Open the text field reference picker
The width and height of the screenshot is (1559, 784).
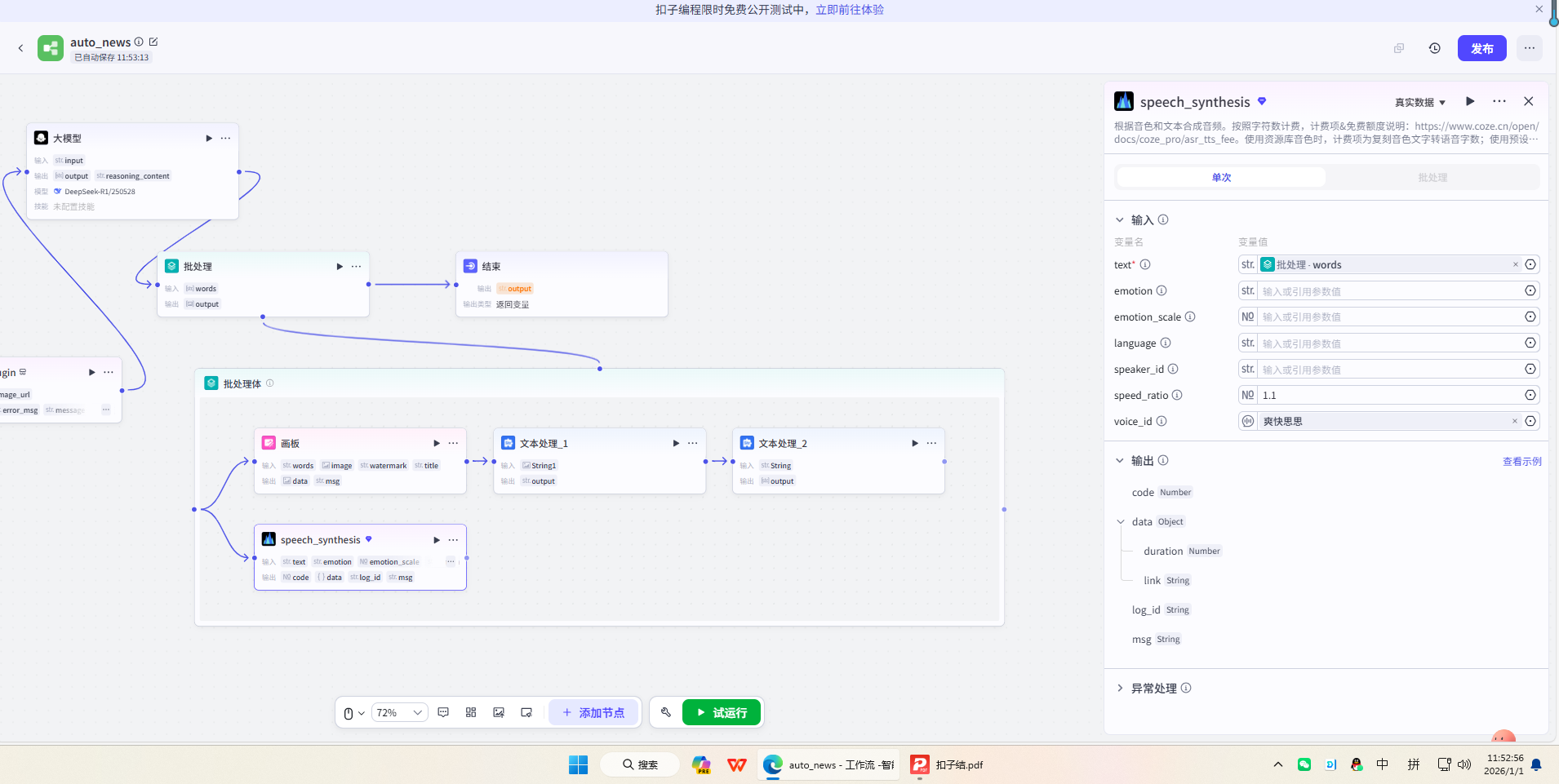click(x=1530, y=264)
